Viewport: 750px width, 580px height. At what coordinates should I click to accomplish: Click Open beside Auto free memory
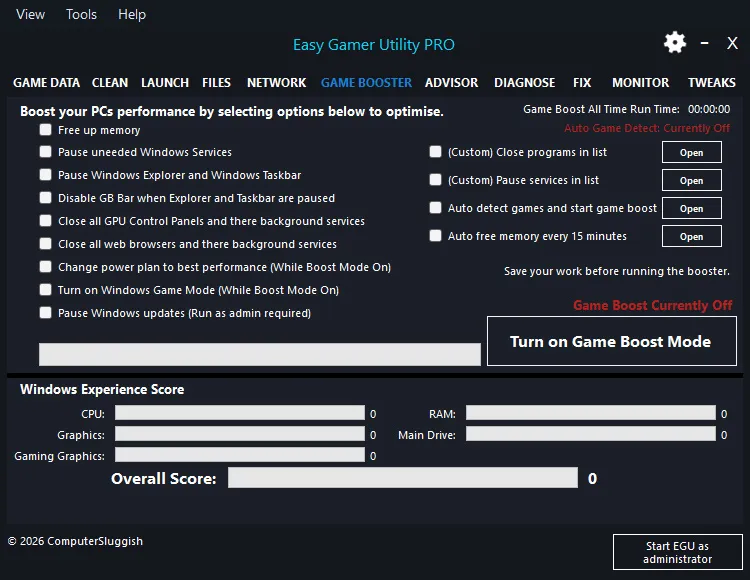[x=692, y=236]
